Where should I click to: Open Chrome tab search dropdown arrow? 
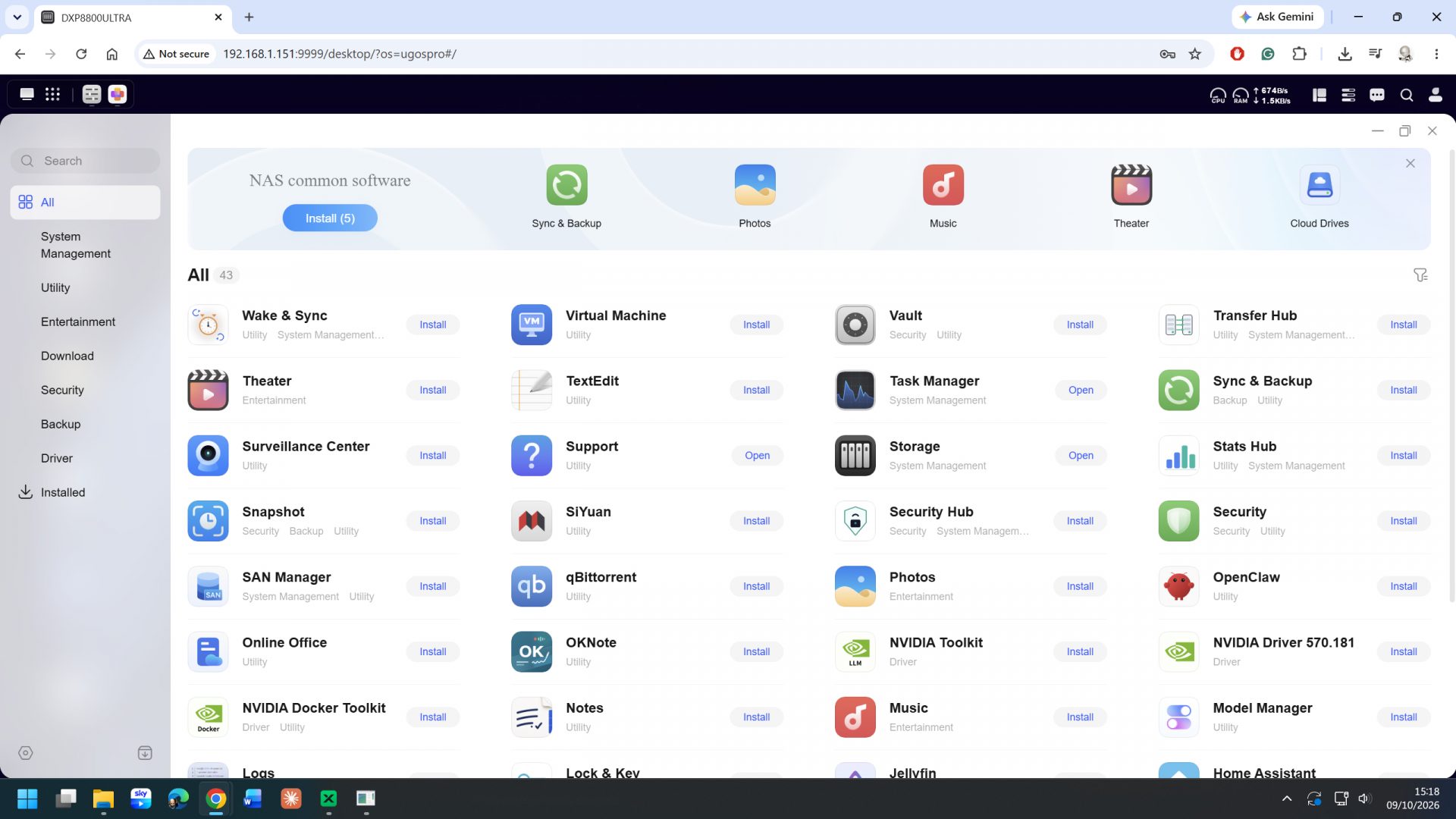[17, 17]
